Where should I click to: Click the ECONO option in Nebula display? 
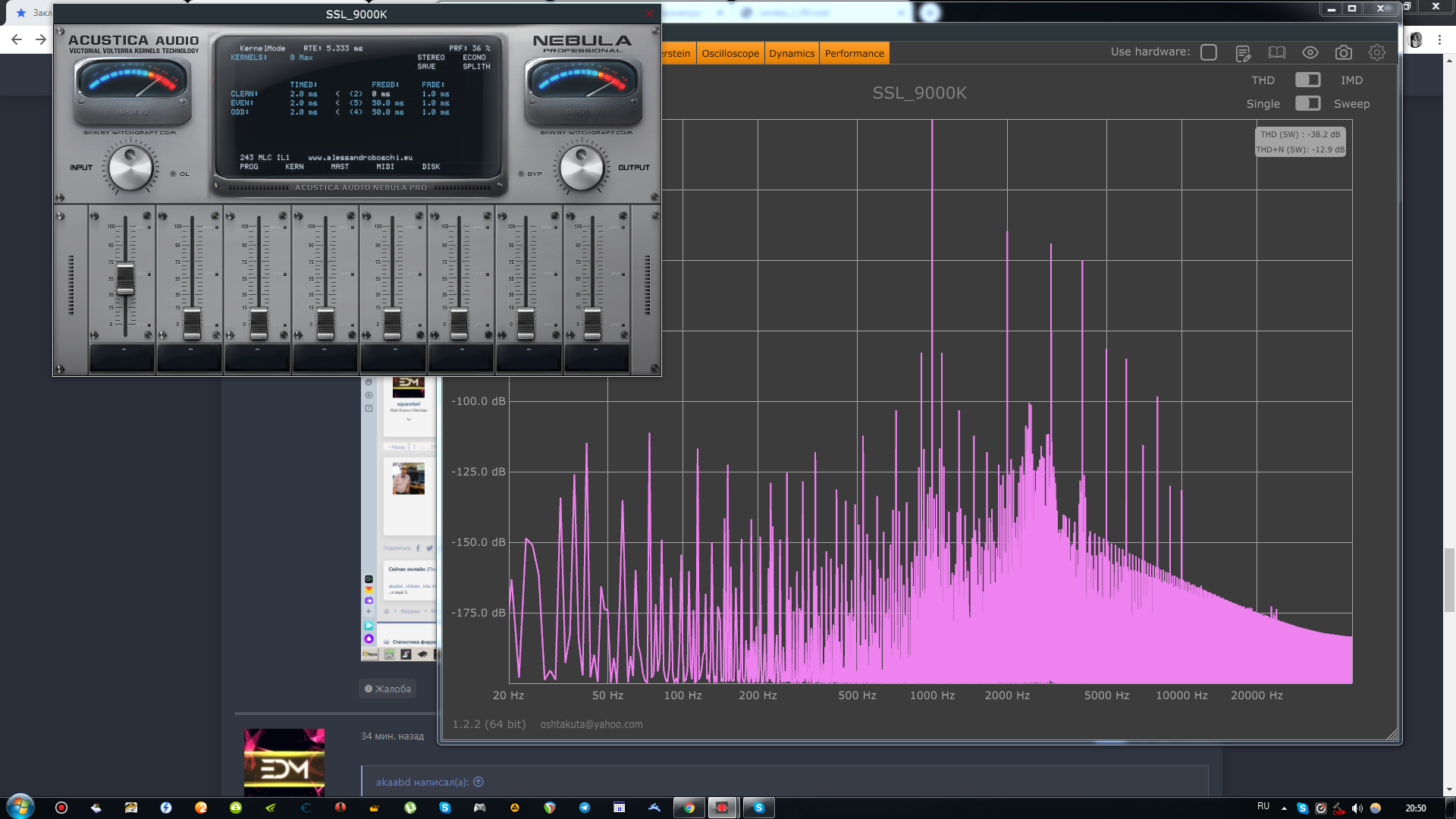click(474, 58)
